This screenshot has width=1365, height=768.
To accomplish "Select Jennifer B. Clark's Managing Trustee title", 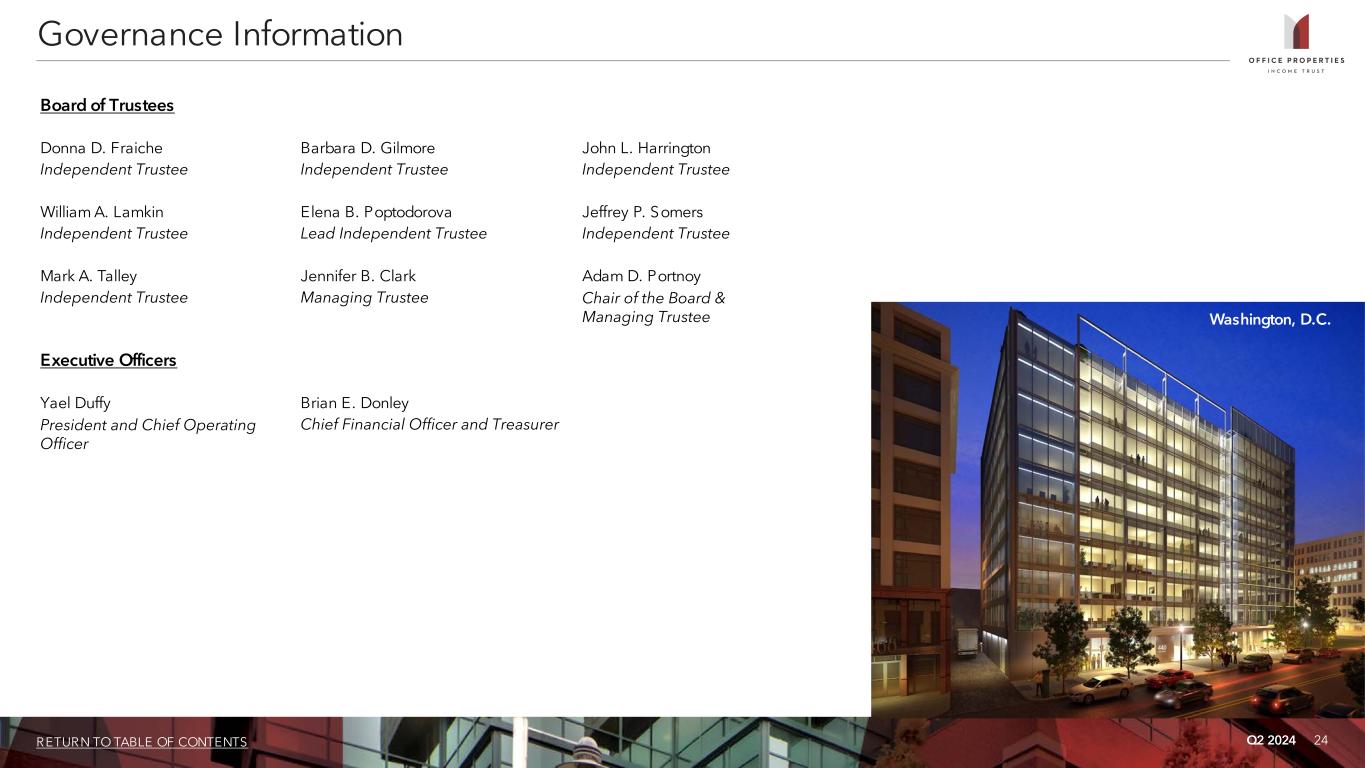I will pos(364,297).
